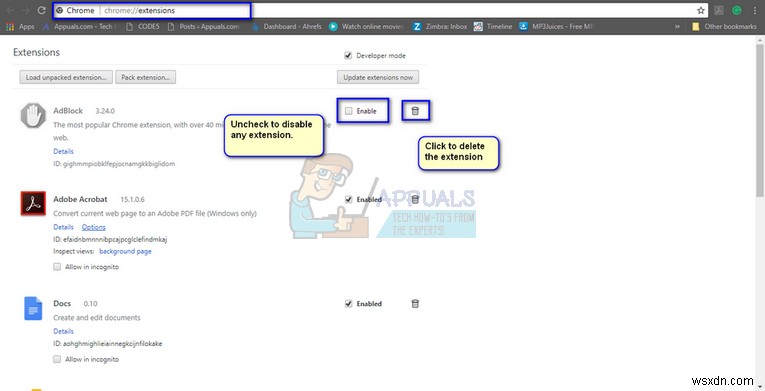Select Adobe Acrobat ID efaidnbmnnnibpcajpcglclefindmkaj
Viewport: 765px width, 391px height.
point(110,239)
